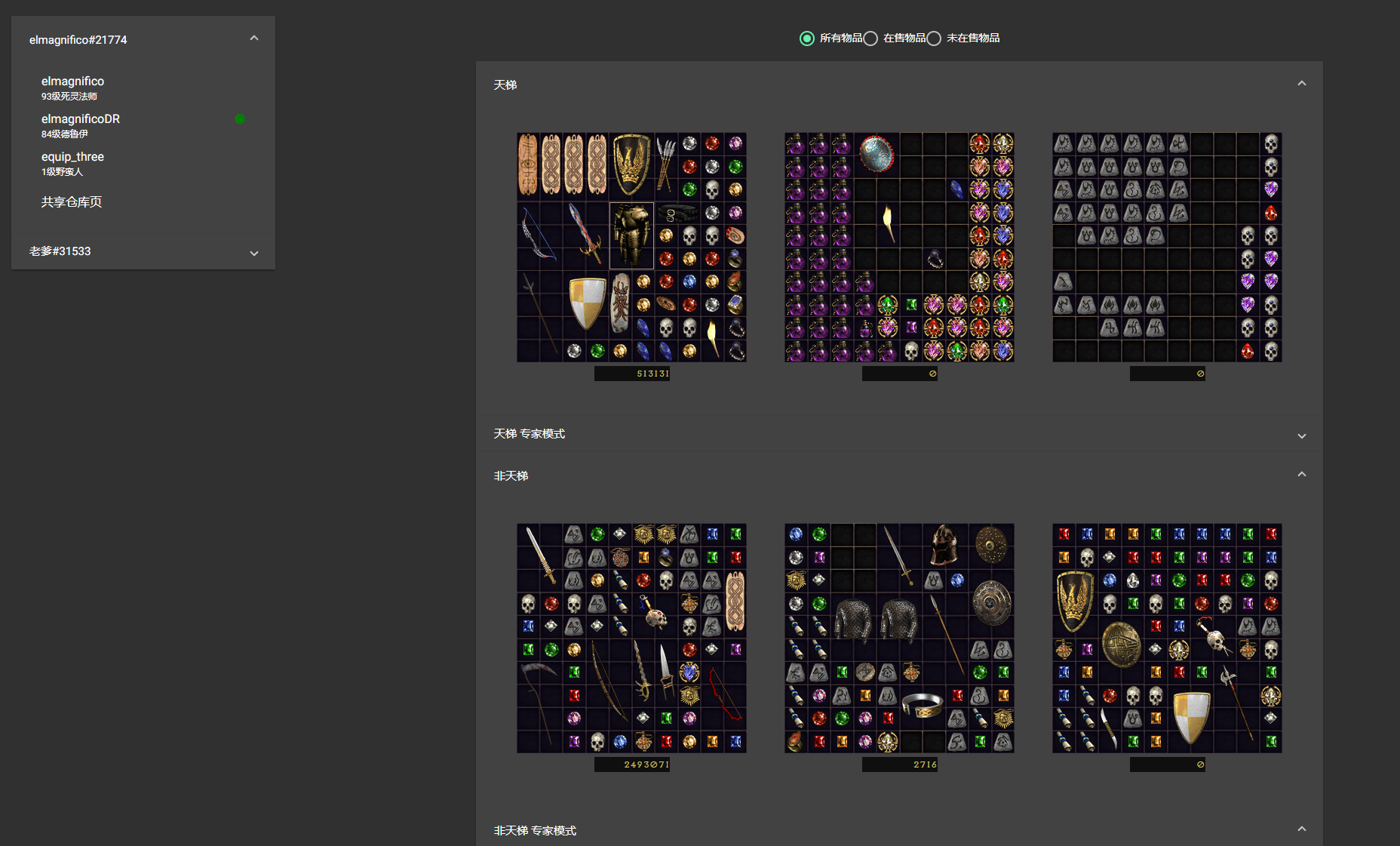1400x846 pixels.
Task: Choose the 未在售物品 radio option
Action: [x=934, y=38]
